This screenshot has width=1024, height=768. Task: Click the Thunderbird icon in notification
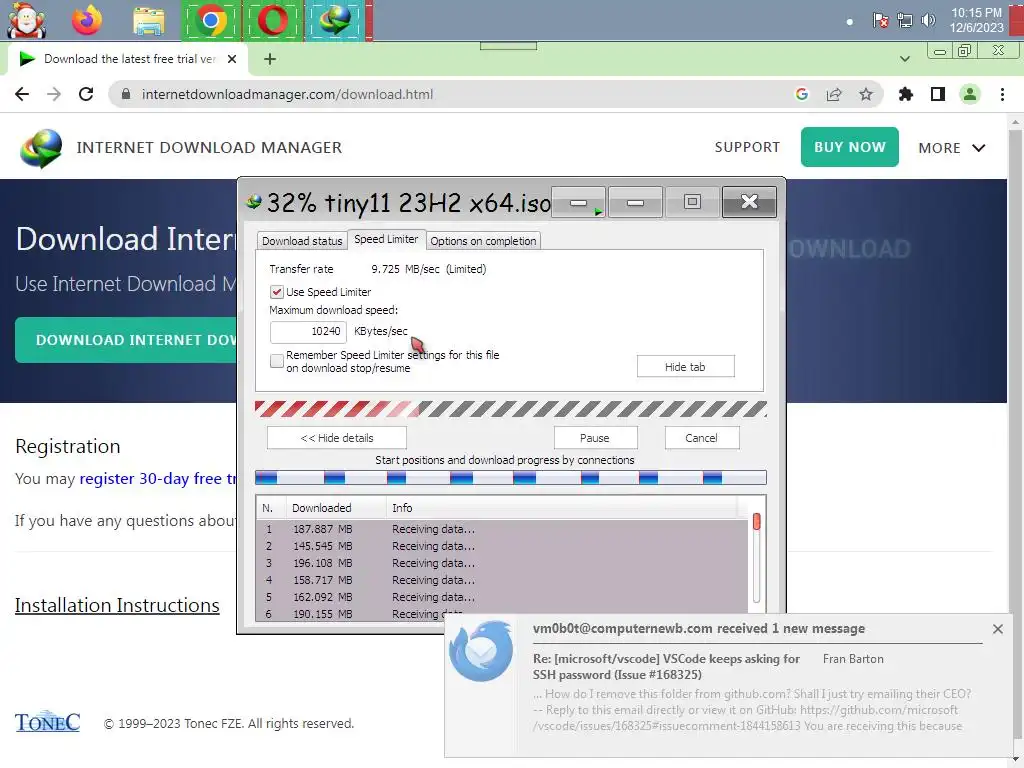point(481,651)
